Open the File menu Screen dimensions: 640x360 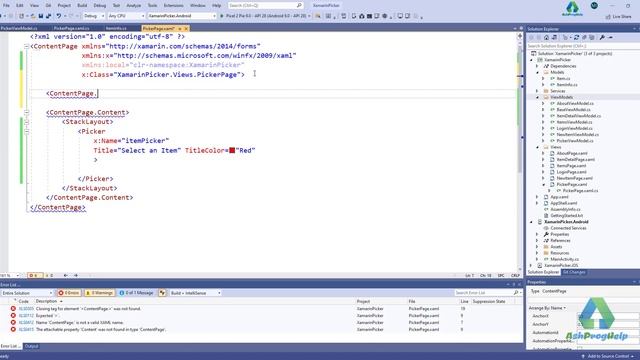[6, 5]
